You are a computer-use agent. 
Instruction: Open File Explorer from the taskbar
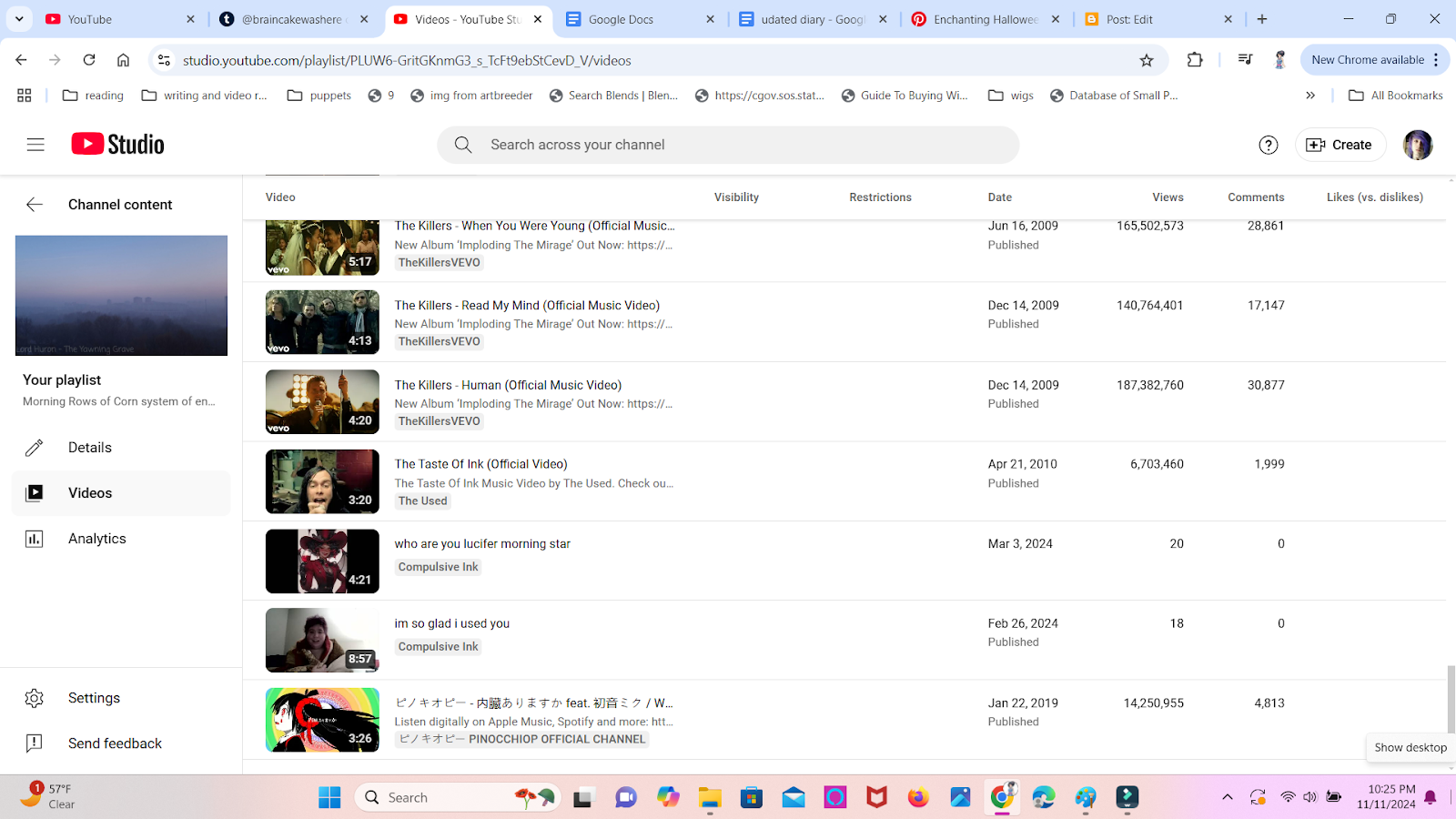[710, 798]
